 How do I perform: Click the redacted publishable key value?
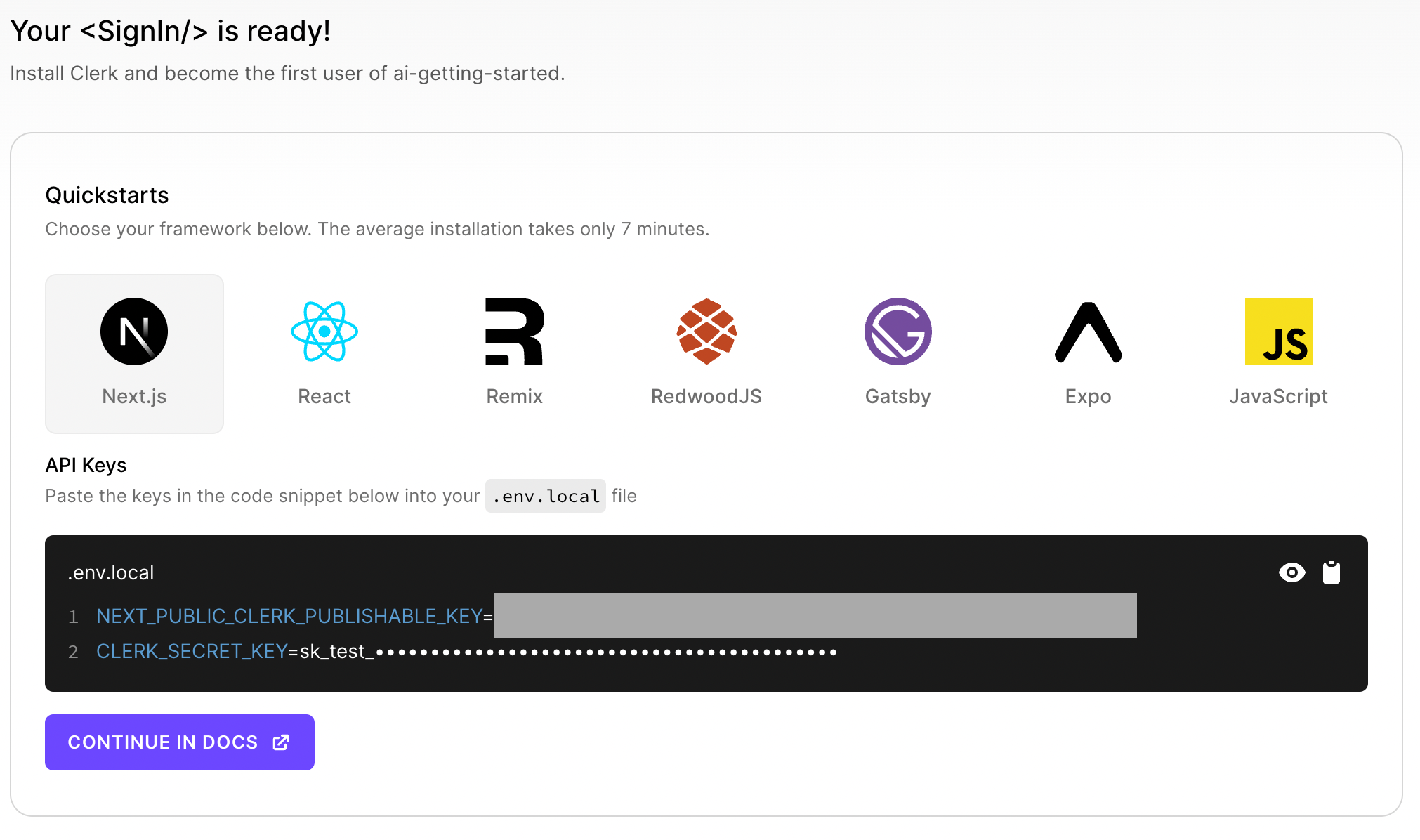815,616
